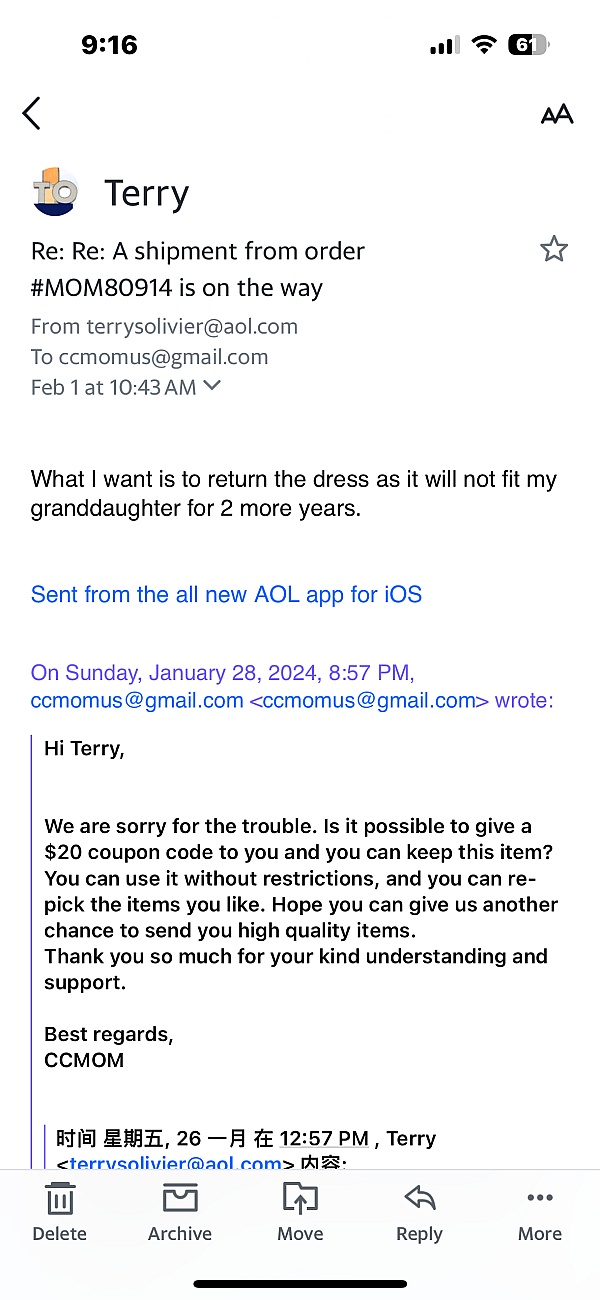The image size is (600, 1300).
Task: Open the AA text size options
Action: [x=557, y=114]
